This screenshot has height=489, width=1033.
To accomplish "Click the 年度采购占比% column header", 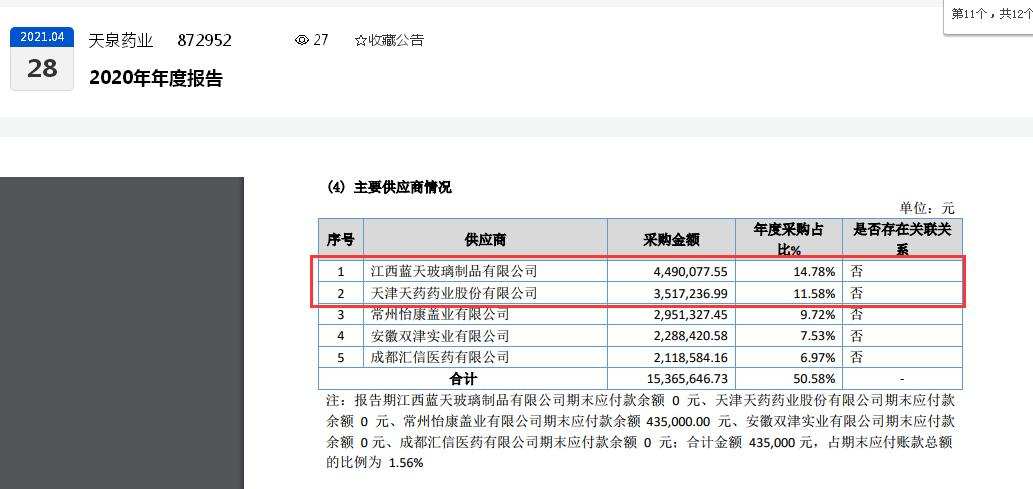I will 789,239.
